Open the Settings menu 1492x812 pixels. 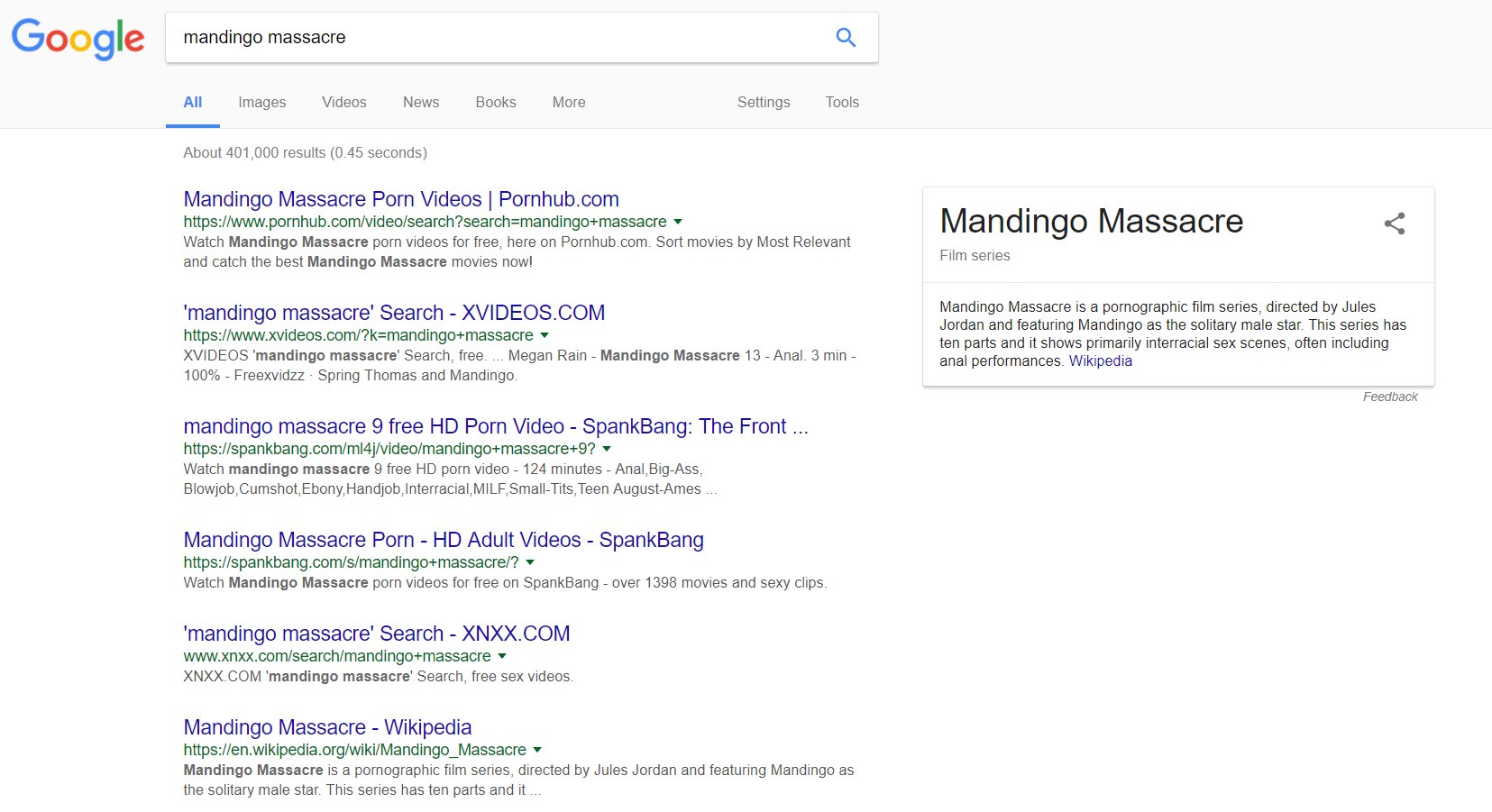coord(764,103)
